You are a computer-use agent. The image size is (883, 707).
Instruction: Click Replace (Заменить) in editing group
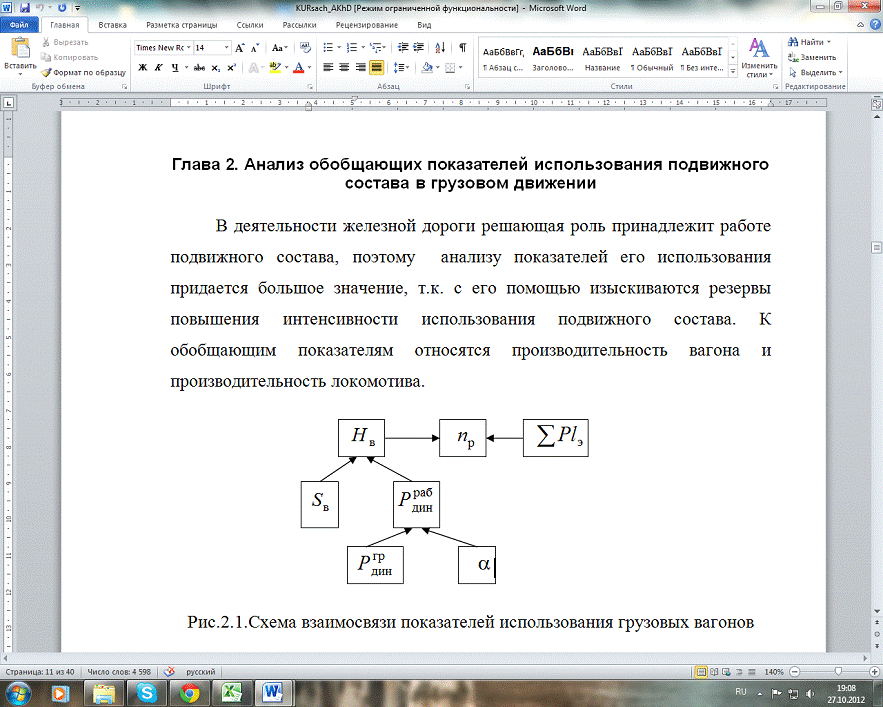coord(812,57)
